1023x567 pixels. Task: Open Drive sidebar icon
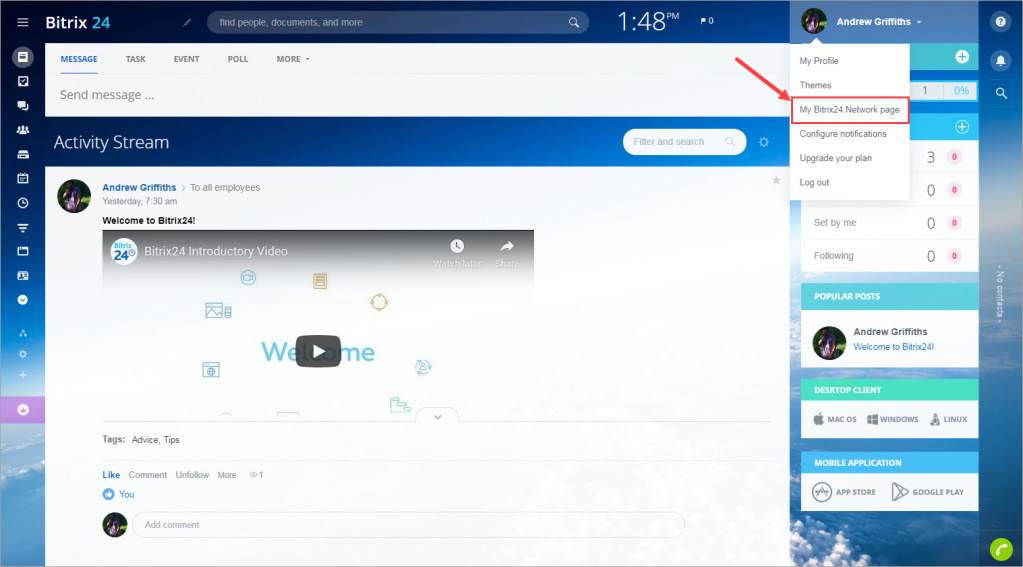(x=23, y=155)
